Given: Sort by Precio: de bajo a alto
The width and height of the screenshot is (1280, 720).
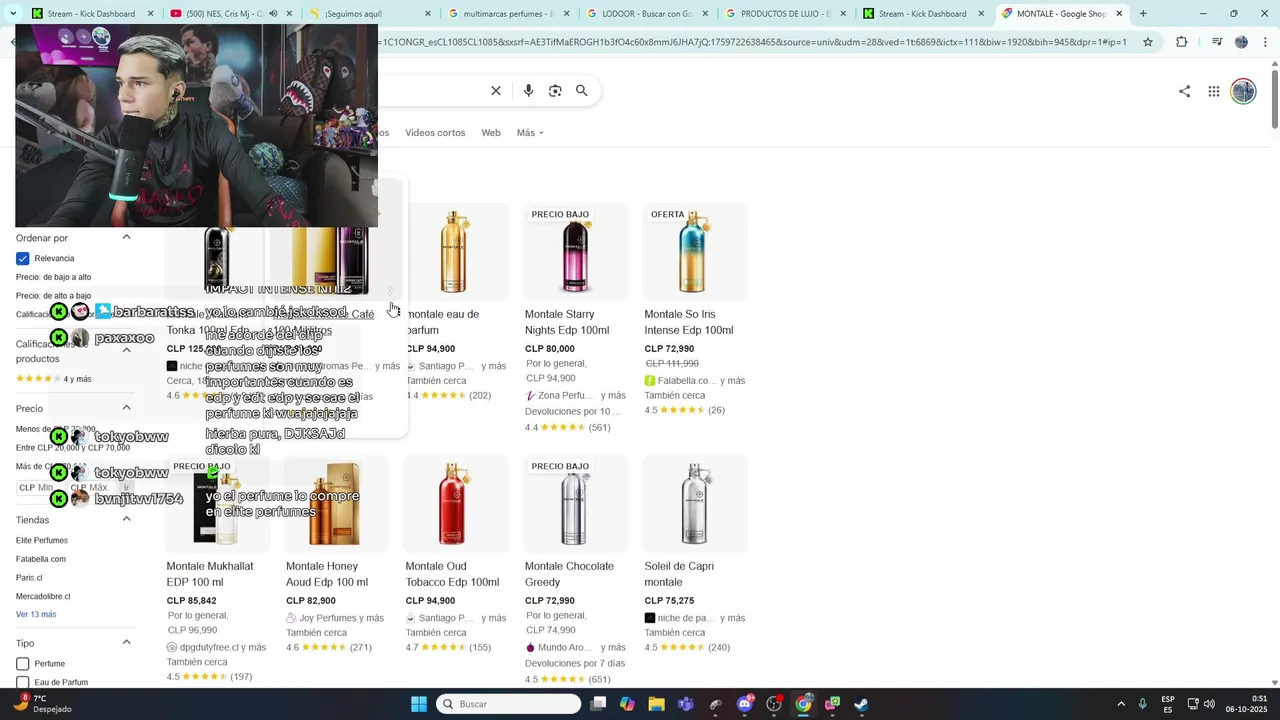Looking at the screenshot, I should (x=53, y=277).
